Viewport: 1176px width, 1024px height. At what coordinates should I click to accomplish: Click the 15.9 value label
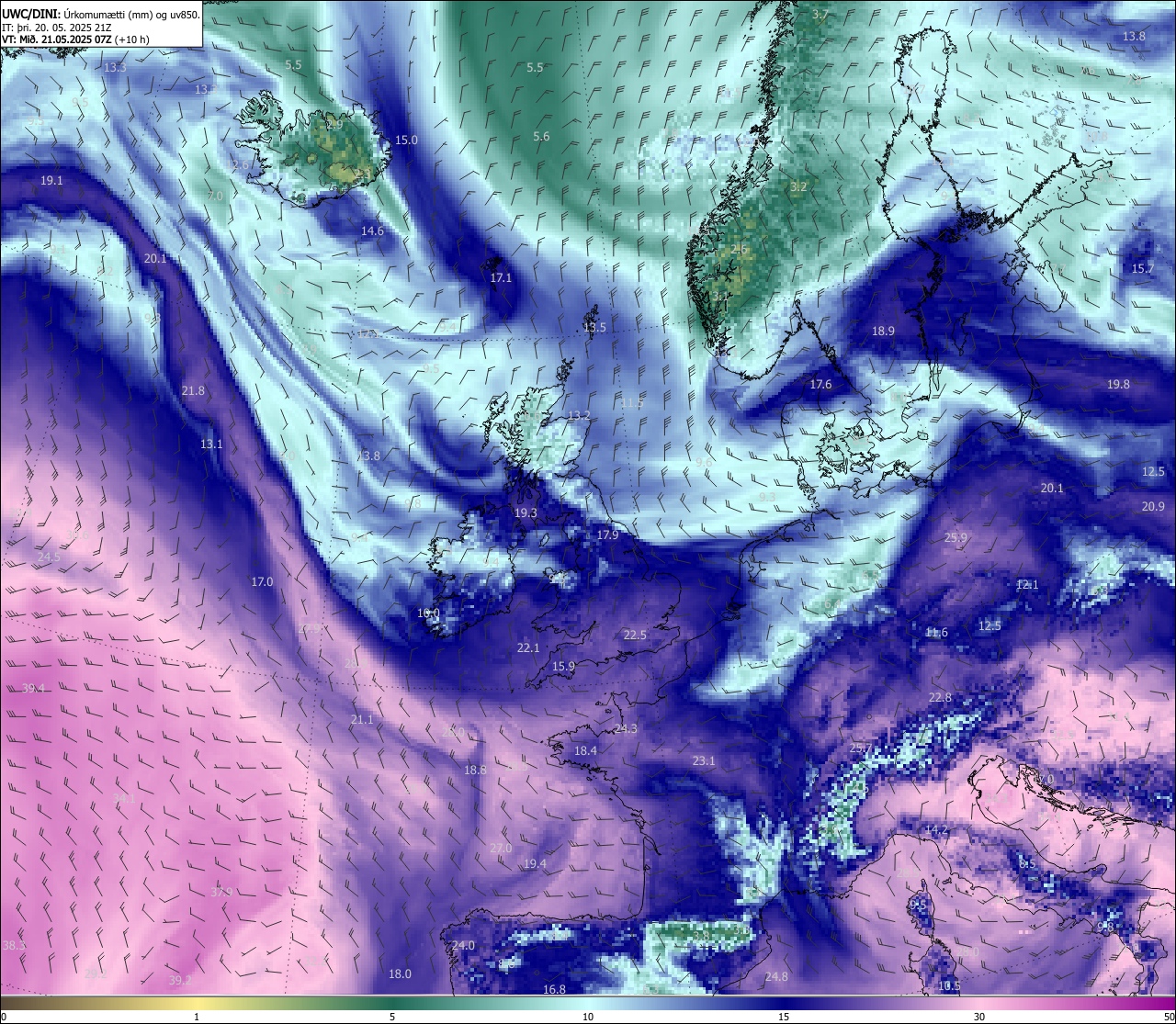(563, 667)
